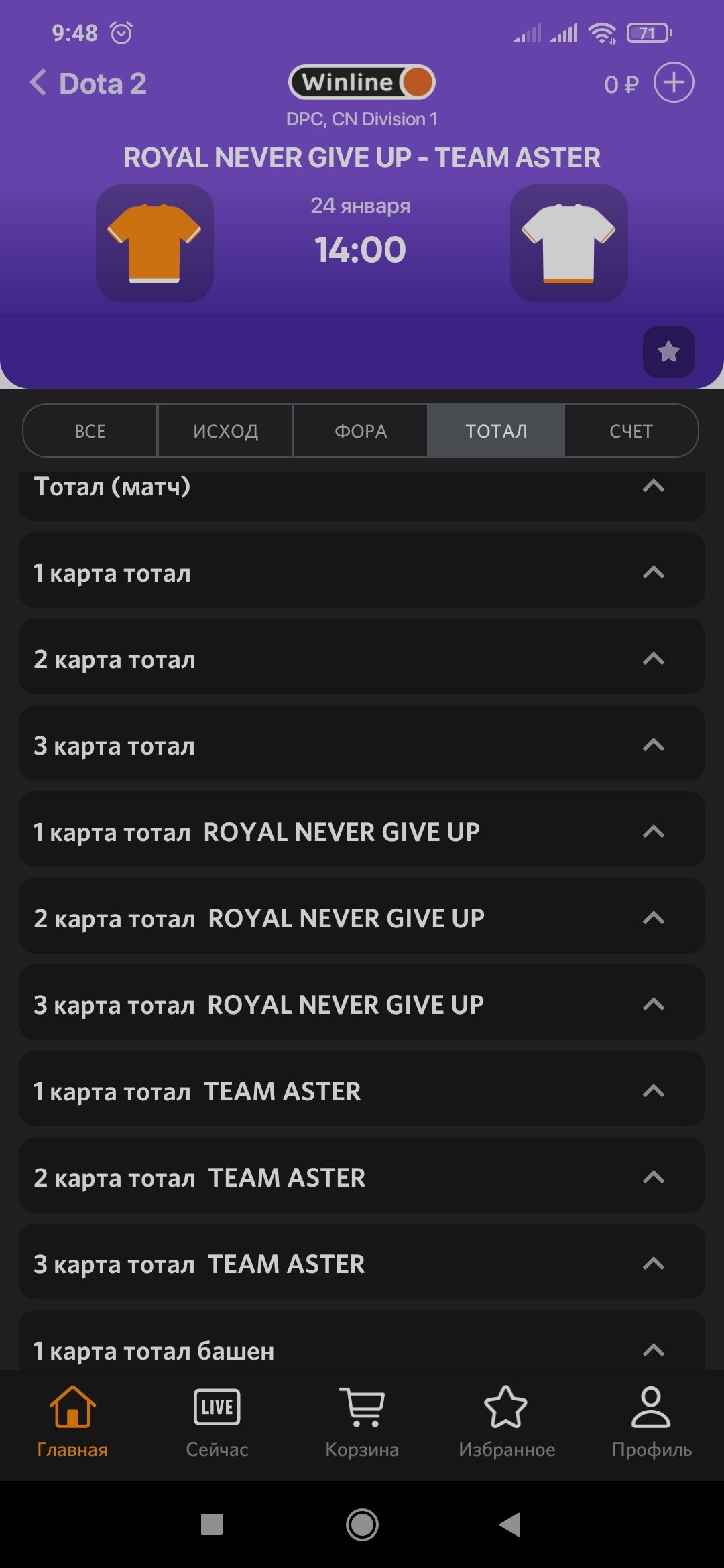Select the СЧЕТ filter tab
The width and height of the screenshot is (724, 1568).
pyautogui.click(x=631, y=431)
